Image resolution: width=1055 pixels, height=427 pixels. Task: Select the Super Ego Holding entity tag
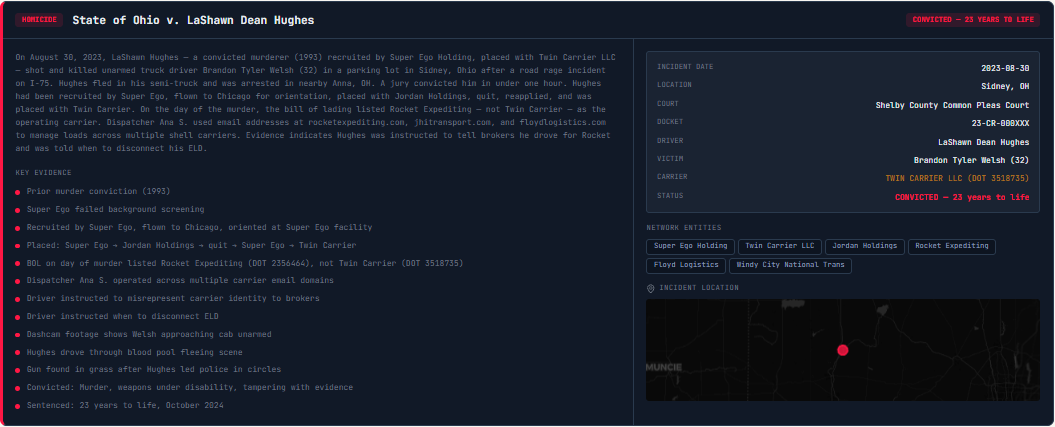click(690, 246)
